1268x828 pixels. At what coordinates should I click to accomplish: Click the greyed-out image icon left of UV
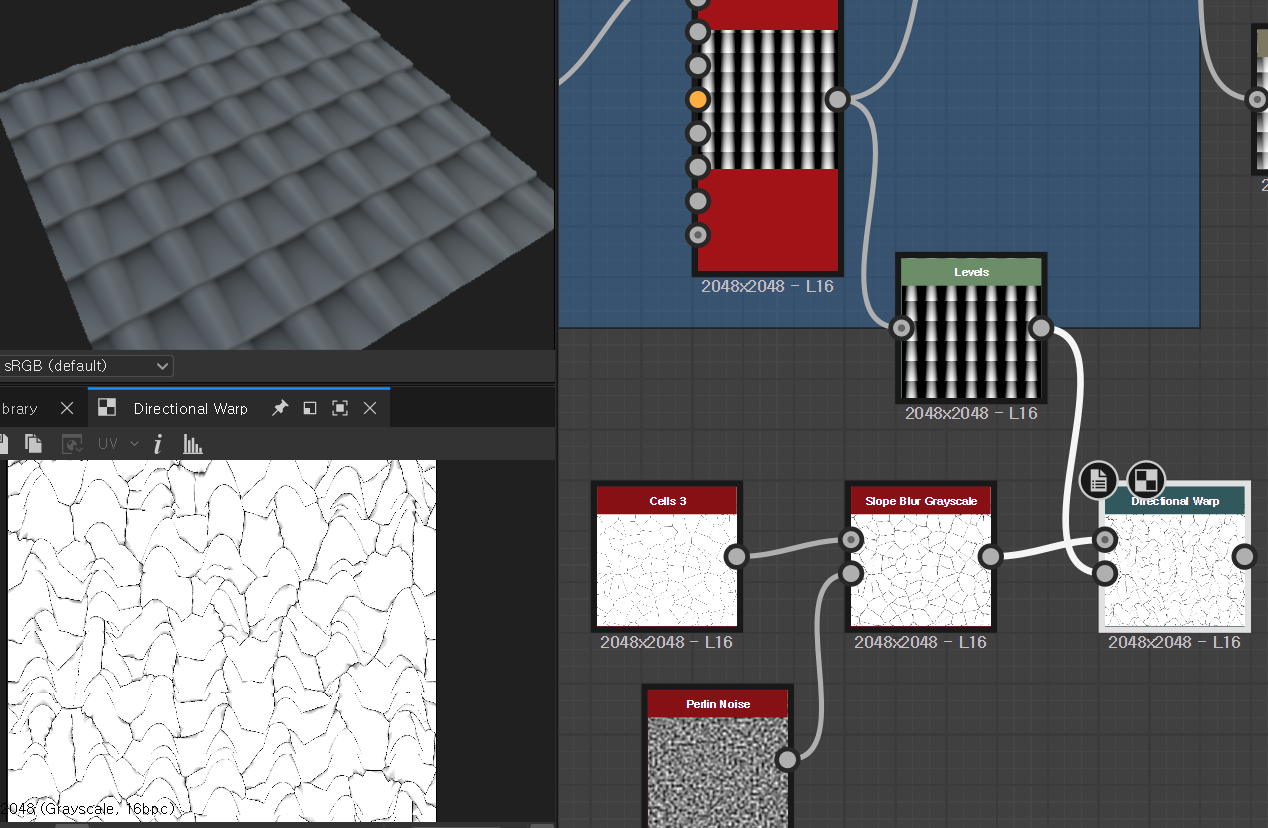pos(72,444)
